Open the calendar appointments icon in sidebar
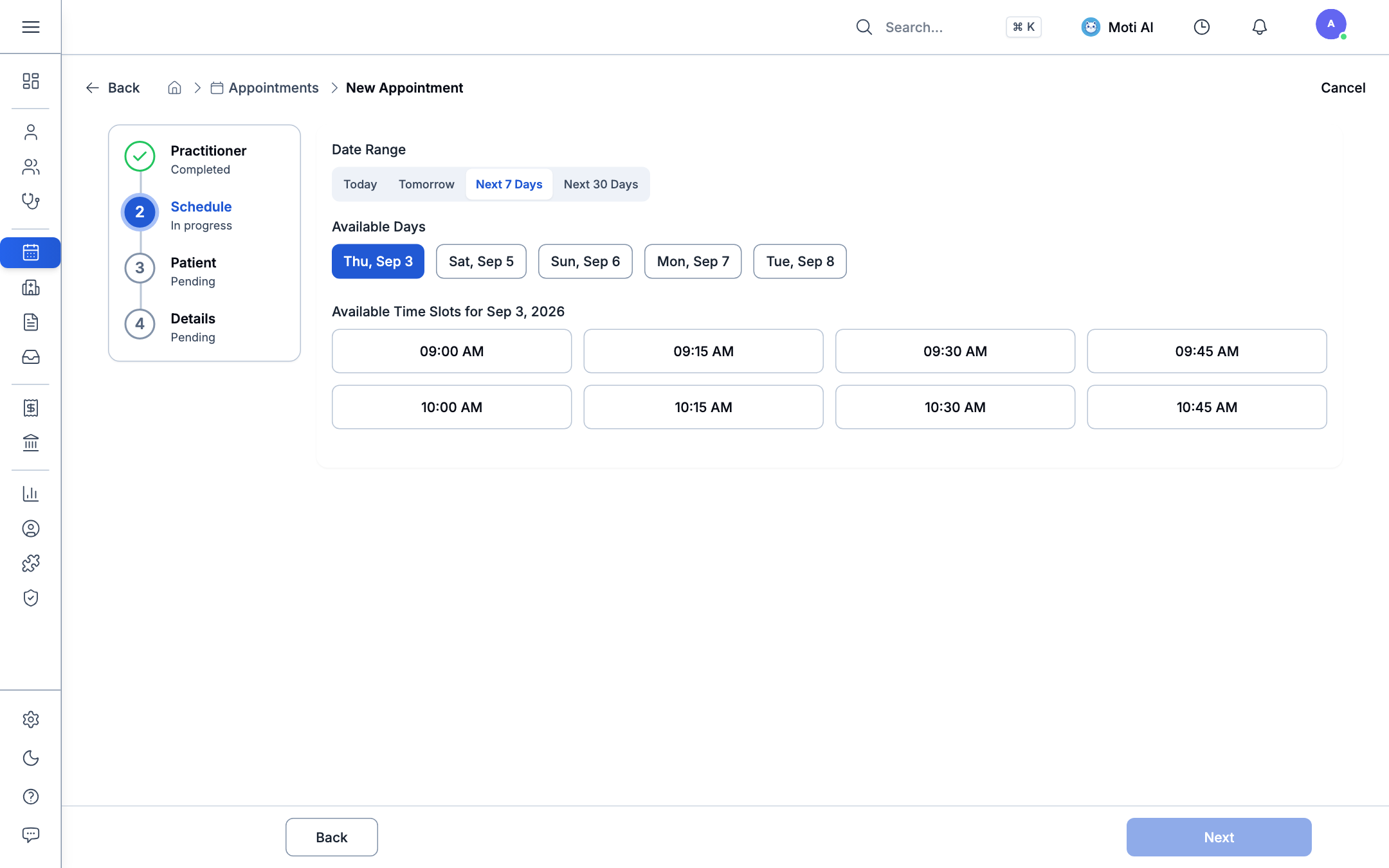The image size is (1389, 868). click(x=30, y=253)
